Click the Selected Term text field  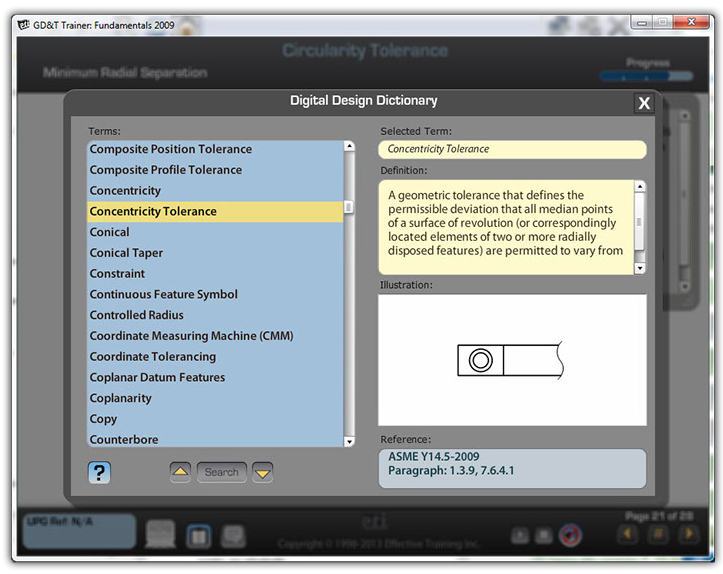tap(512, 149)
